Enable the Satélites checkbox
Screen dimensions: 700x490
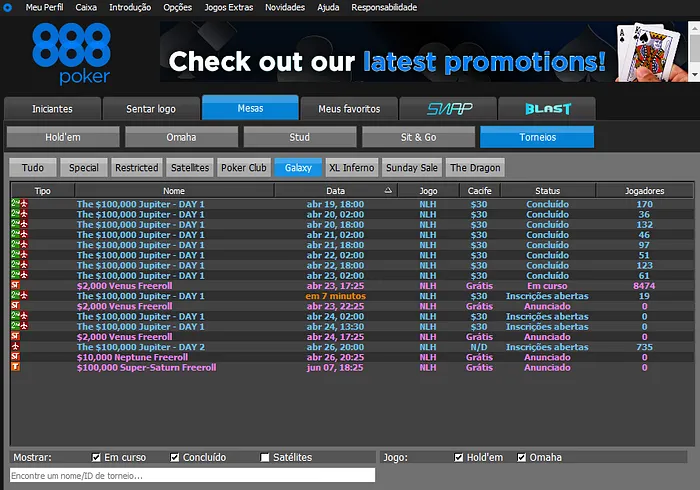(x=265, y=457)
